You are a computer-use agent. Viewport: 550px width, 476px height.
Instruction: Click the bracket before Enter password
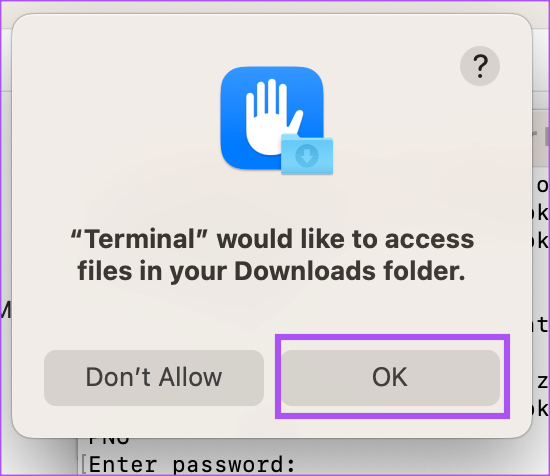pyautogui.click(x=84, y=464)
